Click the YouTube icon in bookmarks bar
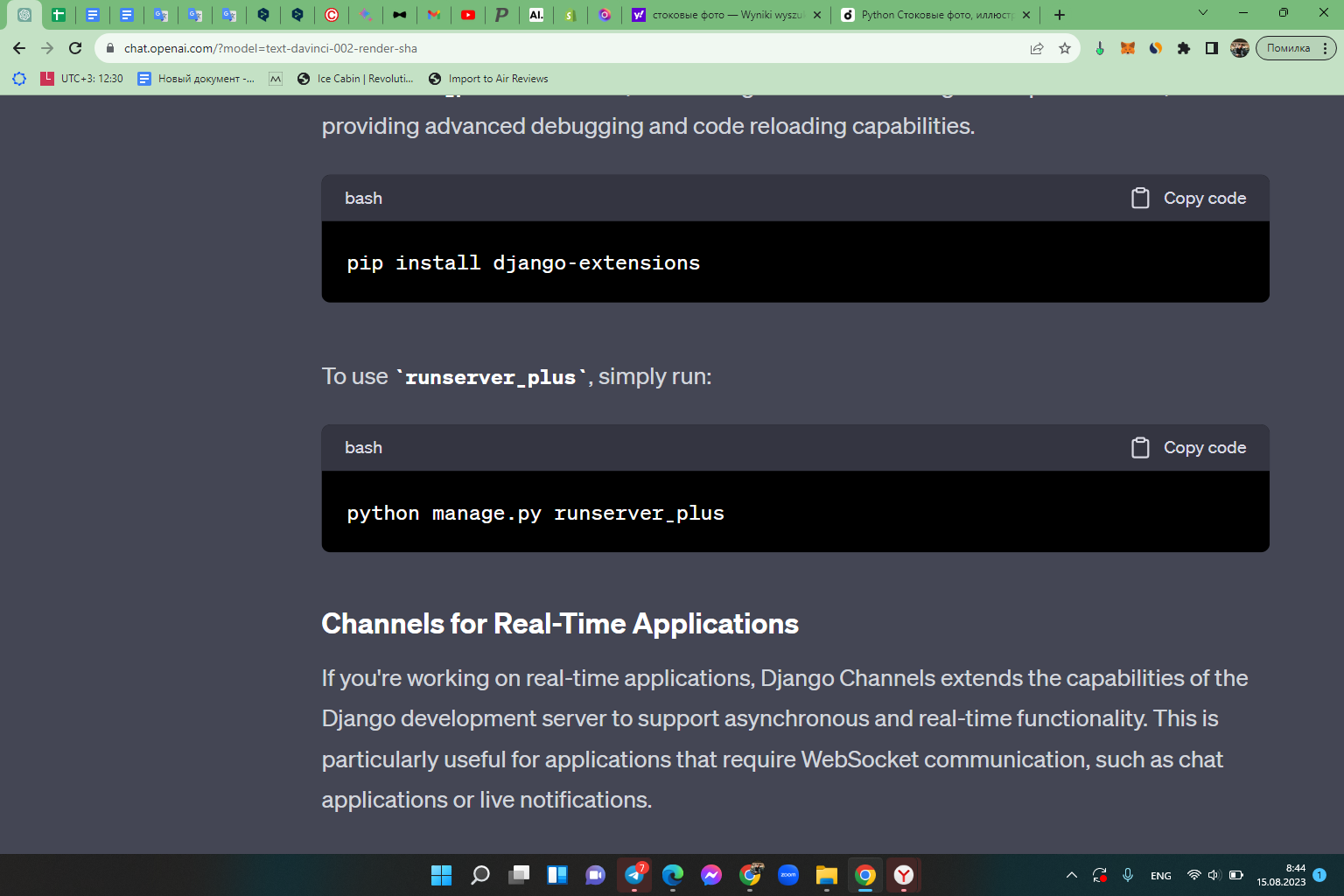1344x896 pixels. [x=468, y=15]
